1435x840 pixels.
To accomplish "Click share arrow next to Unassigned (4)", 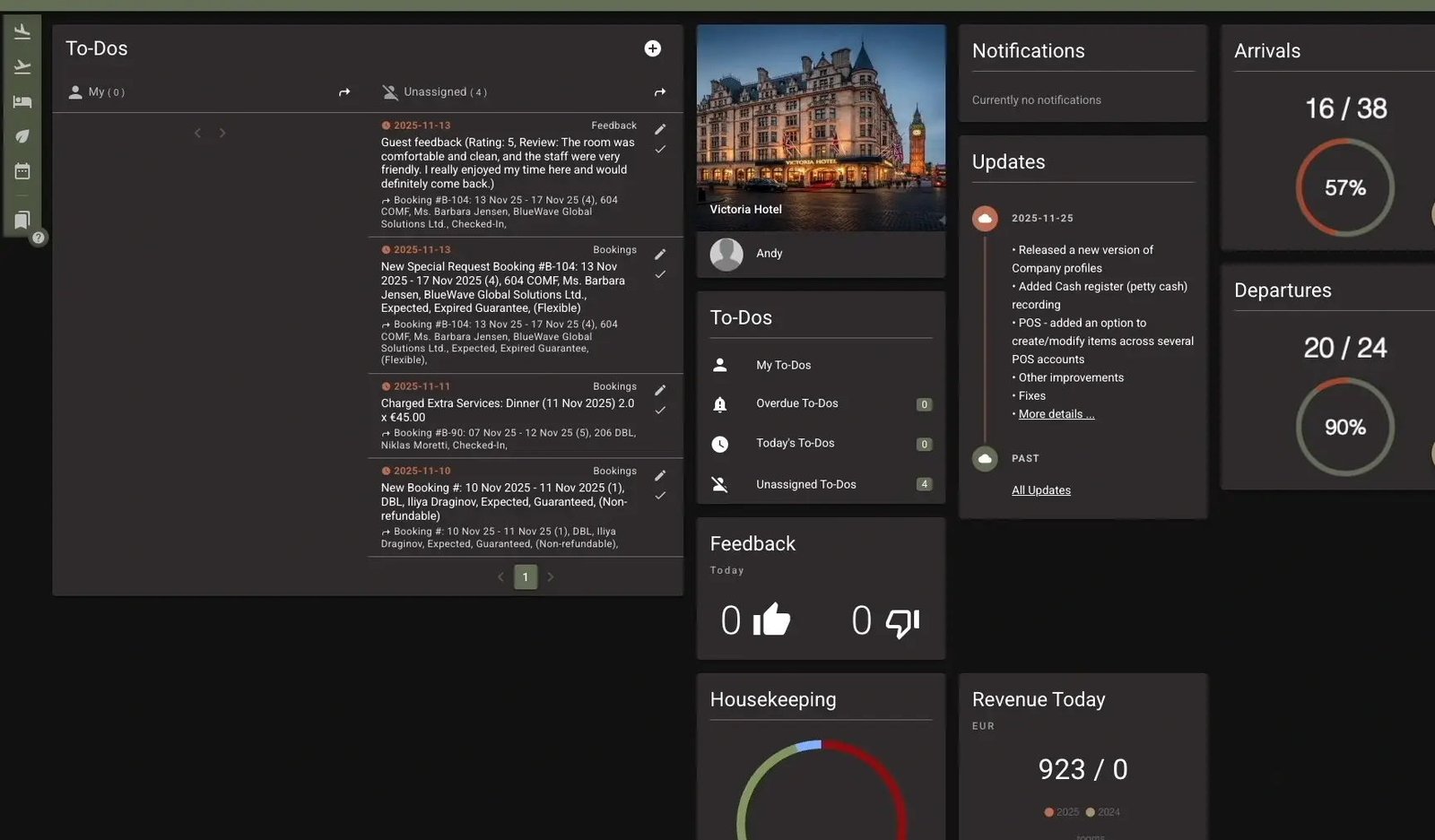I will [x=660, y=92].
